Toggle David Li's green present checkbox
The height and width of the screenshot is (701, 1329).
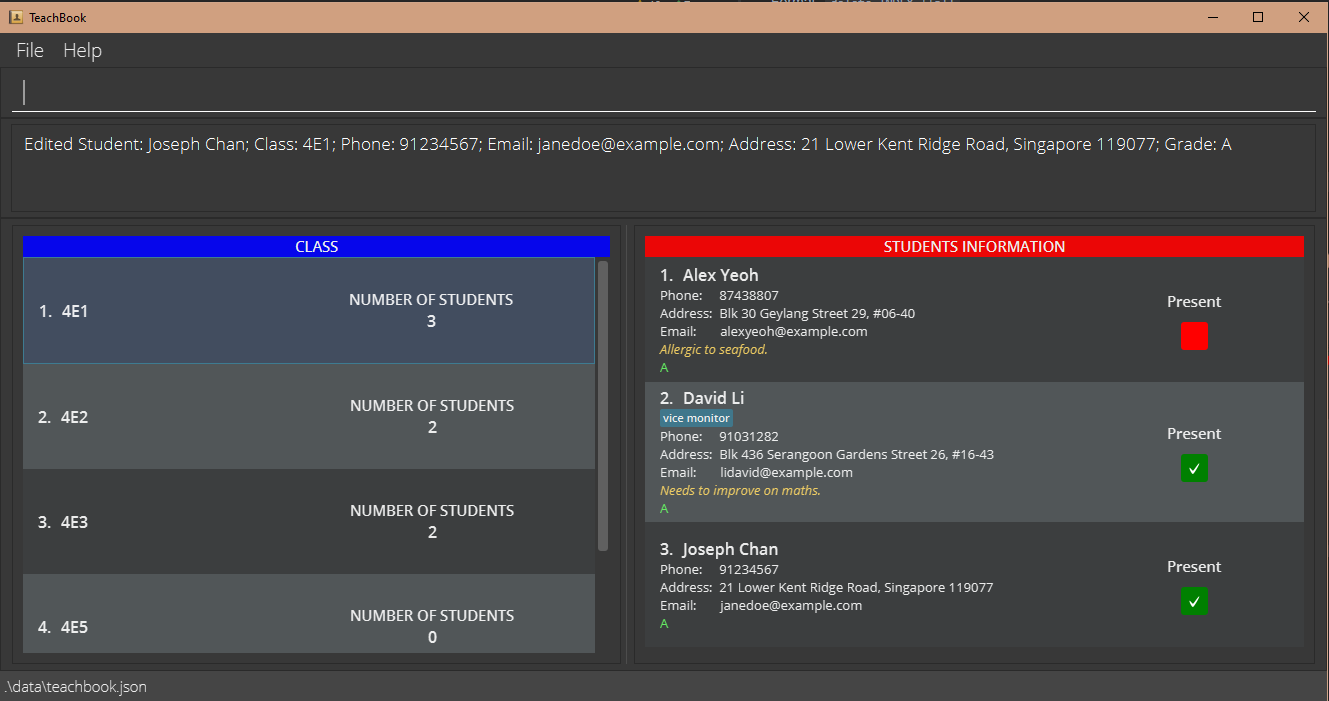(x=1194, y=468)
